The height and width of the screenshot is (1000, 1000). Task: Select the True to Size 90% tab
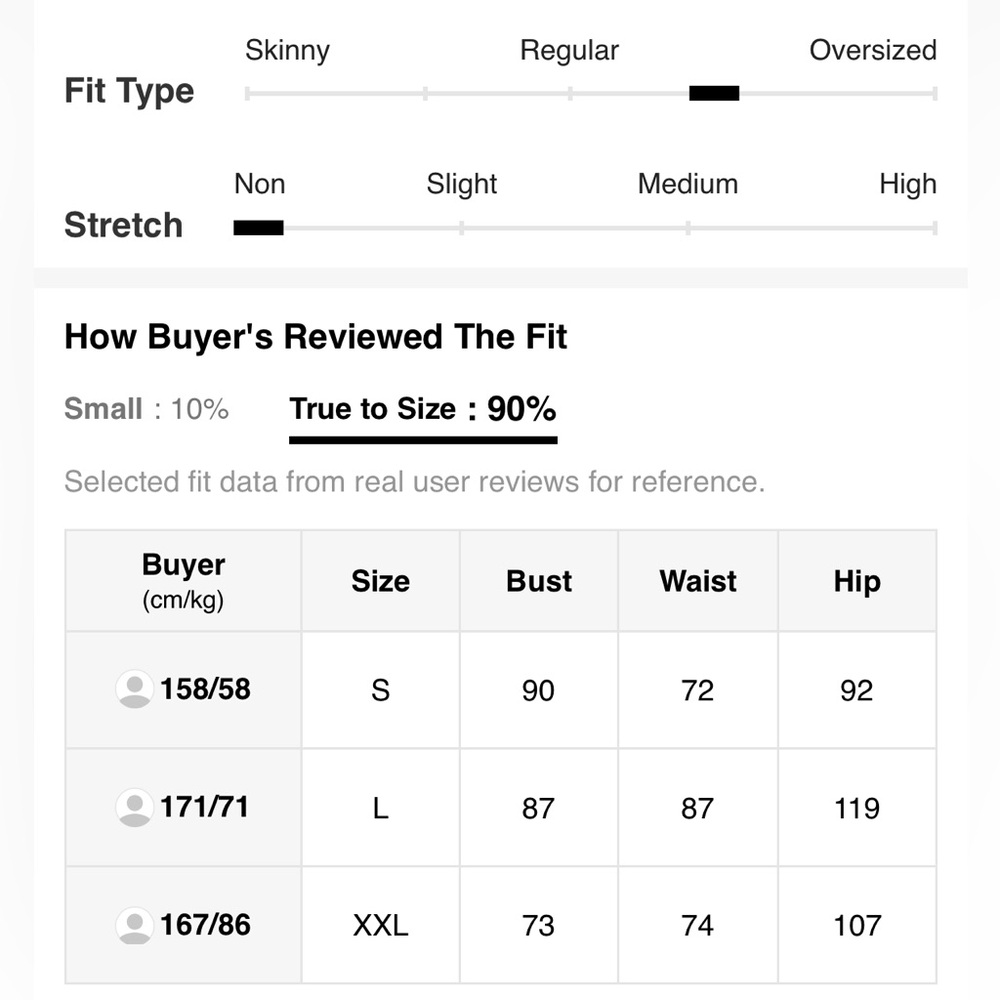tap(423, 409)
